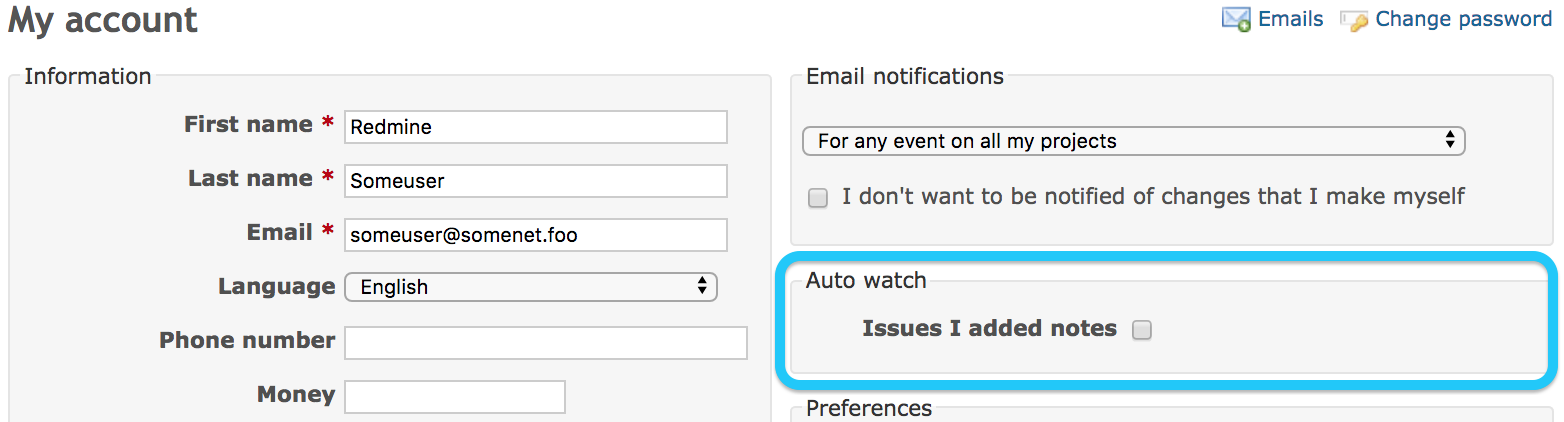Expand the email notifications event dropdown
1564x422 pixels.
pyautogui.click(x=1133, y=141)
